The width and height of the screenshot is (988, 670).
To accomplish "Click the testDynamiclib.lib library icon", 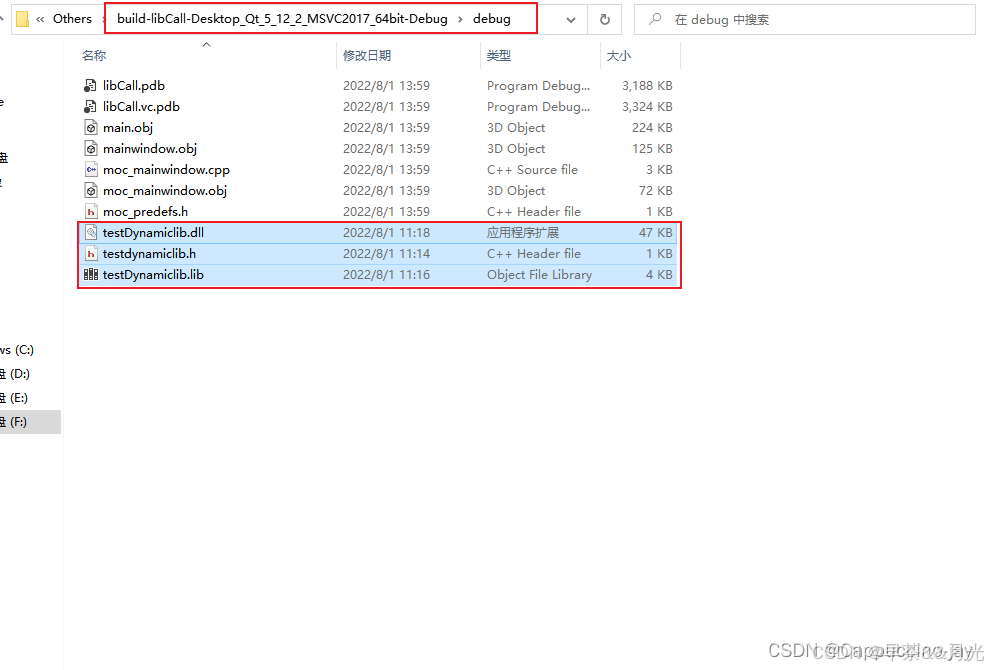I will [91, 274].
